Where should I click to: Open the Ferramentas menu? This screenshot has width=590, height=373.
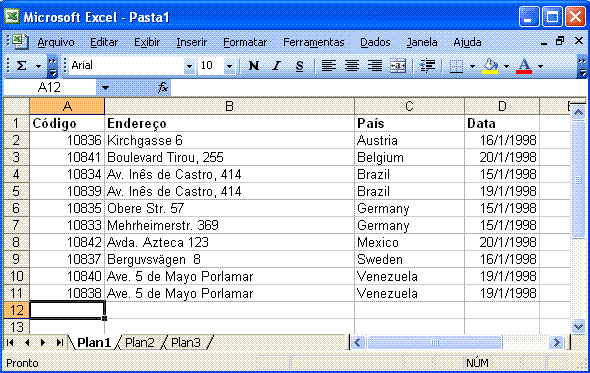click(313, 42)
